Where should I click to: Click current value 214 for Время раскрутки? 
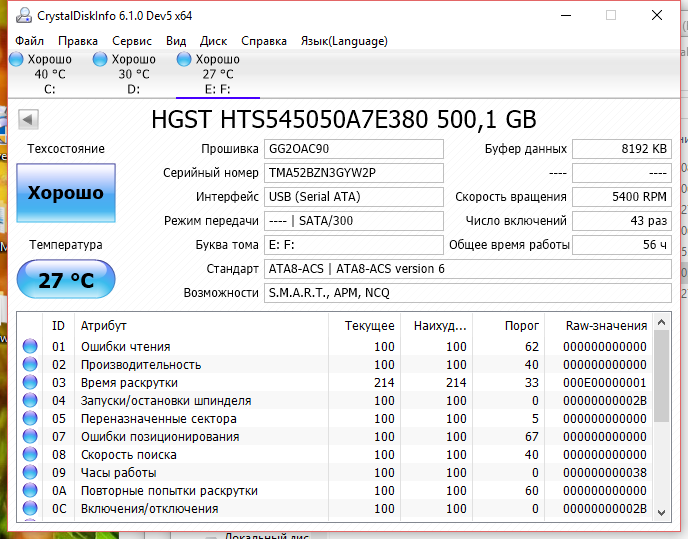click(x=384, y=383)
